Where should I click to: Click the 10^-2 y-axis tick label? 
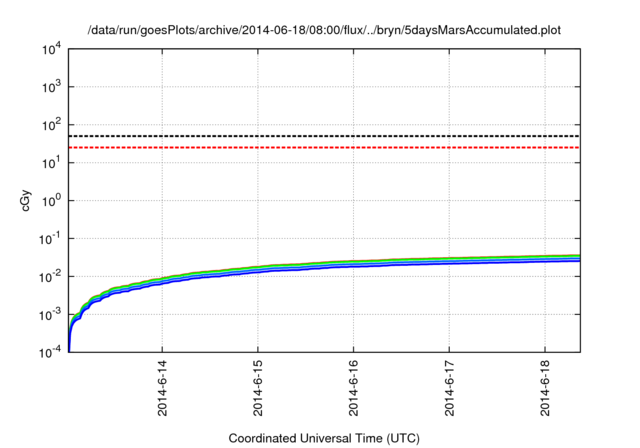click(50, 277)
